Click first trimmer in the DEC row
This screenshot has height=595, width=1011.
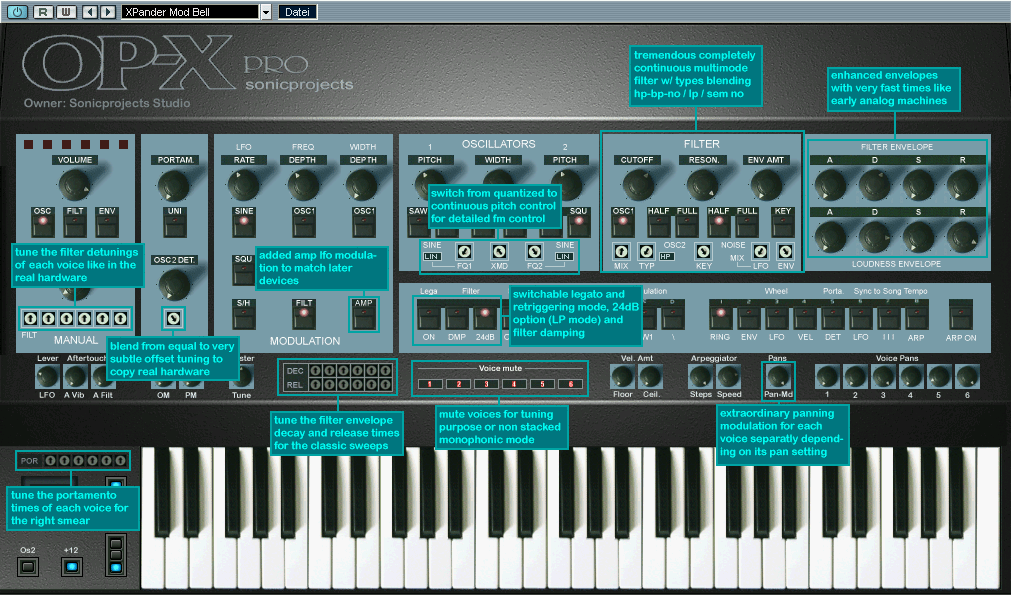point(315,371)
